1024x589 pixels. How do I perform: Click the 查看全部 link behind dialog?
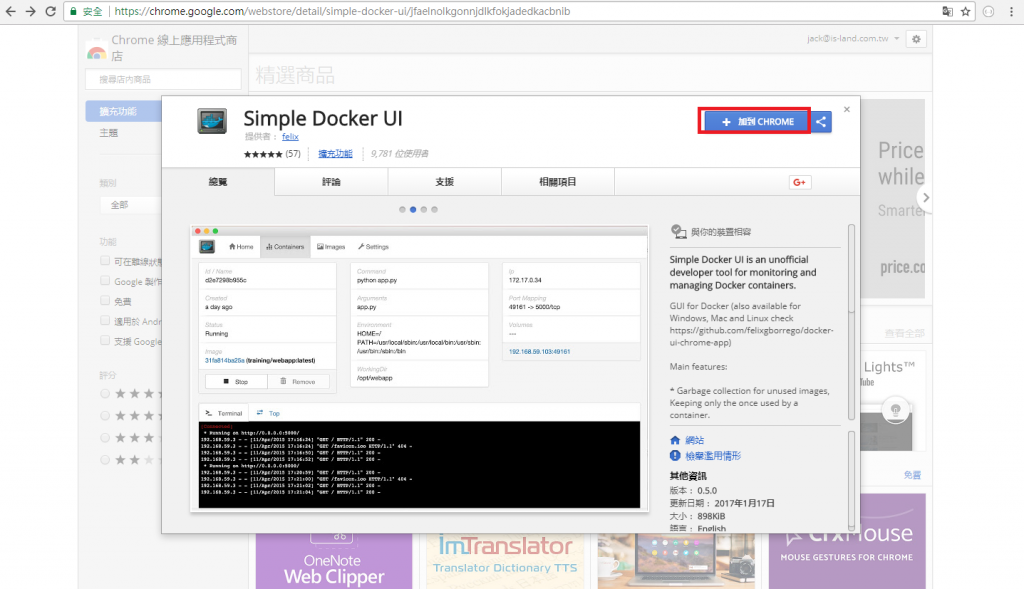pos(904,334)
